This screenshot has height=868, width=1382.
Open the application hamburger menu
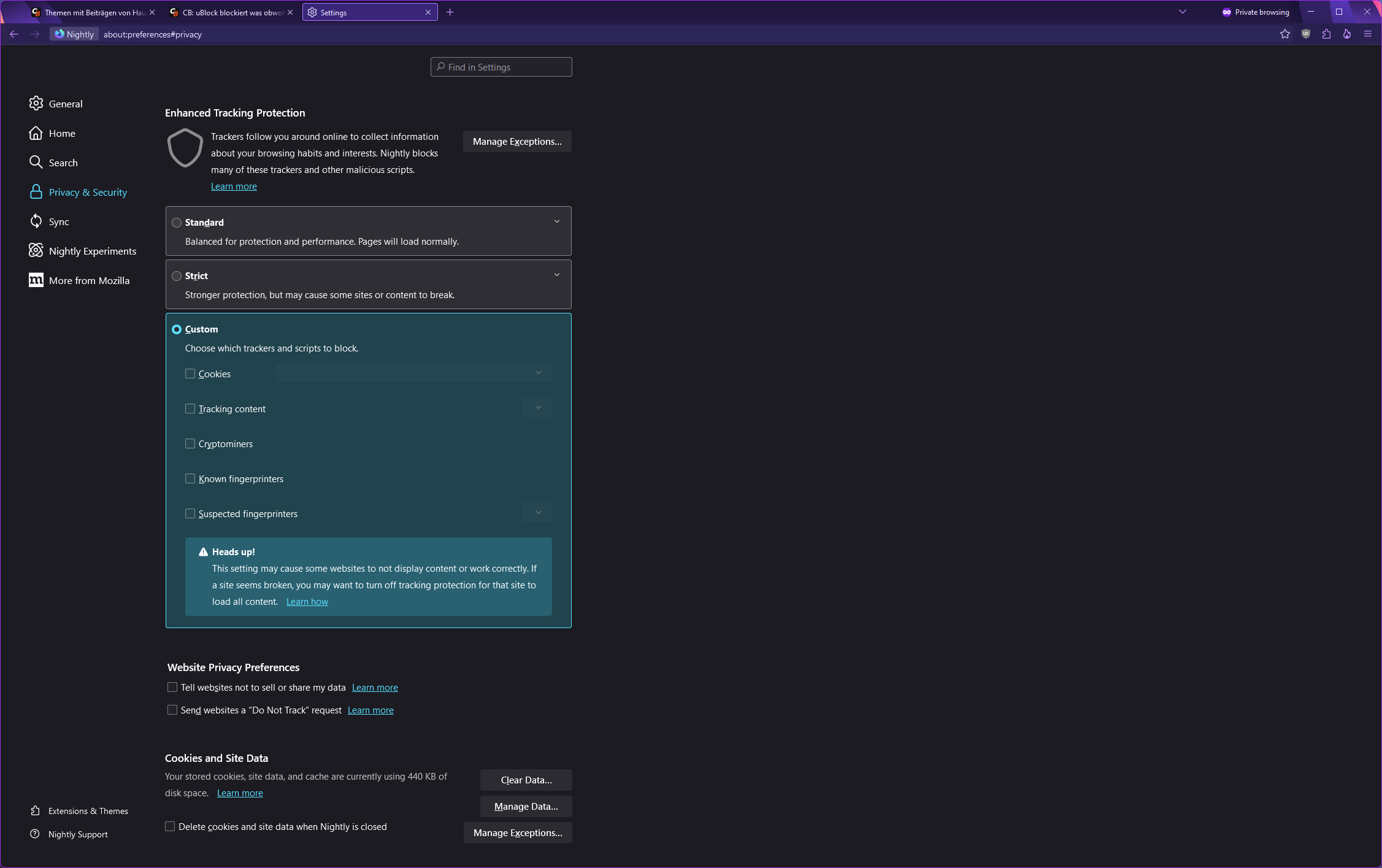click(x=1367, y=34)
